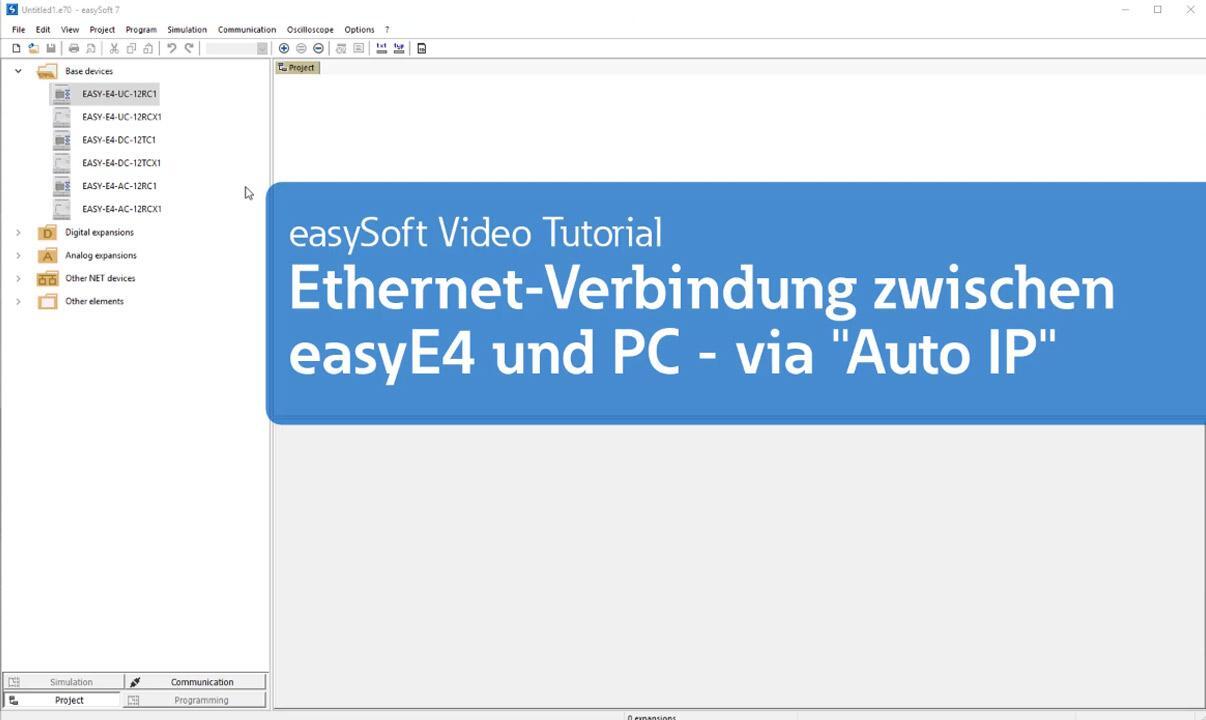
Task: Copy the selected item
Action: point(131,48)
